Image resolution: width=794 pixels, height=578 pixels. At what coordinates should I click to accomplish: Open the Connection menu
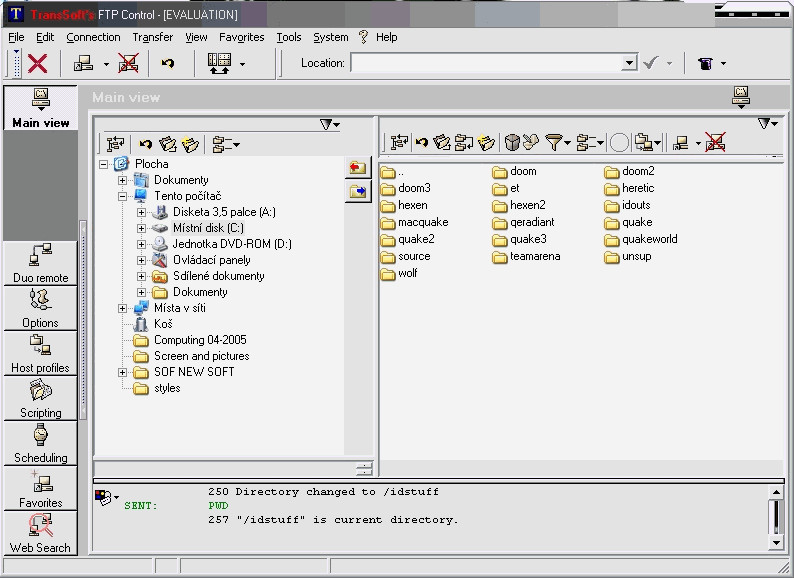pos(93,37)
